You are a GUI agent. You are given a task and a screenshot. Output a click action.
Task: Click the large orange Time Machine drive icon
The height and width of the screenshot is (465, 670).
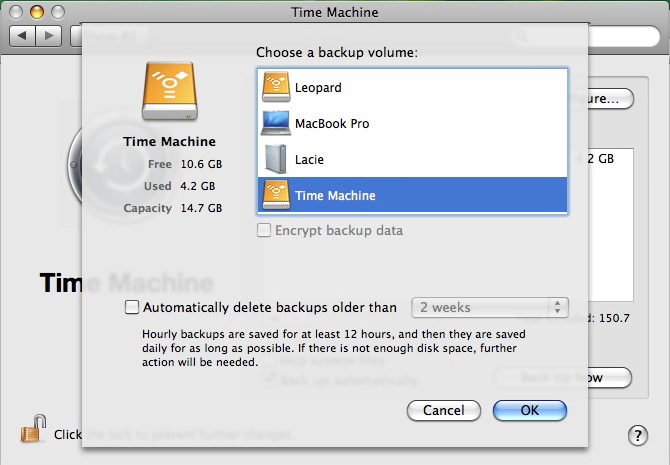click(x=170, y=91)
